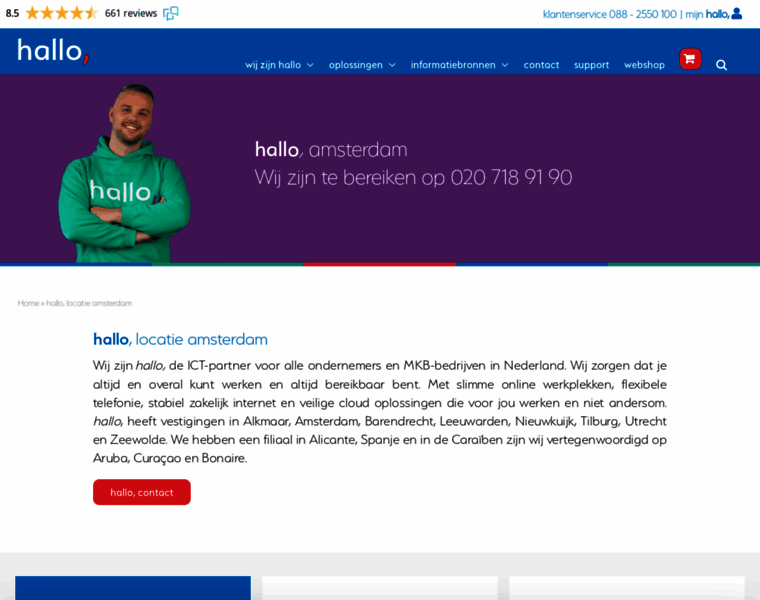Go to the support menu item

coord(591,65)
